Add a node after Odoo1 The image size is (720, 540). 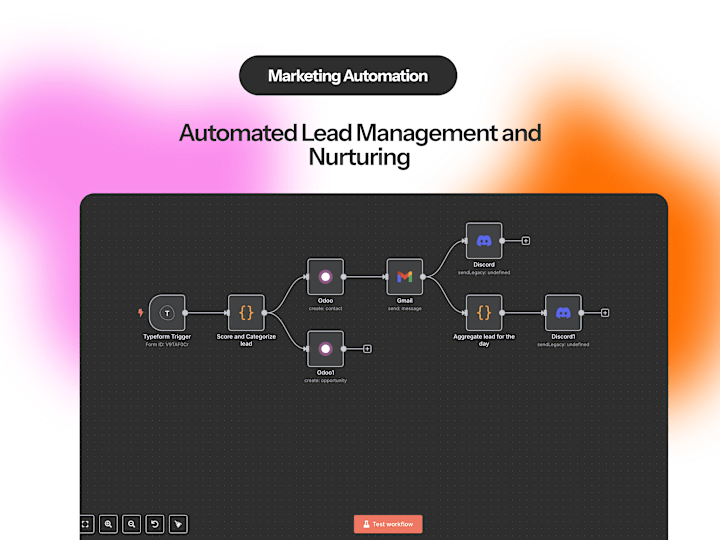367,349
